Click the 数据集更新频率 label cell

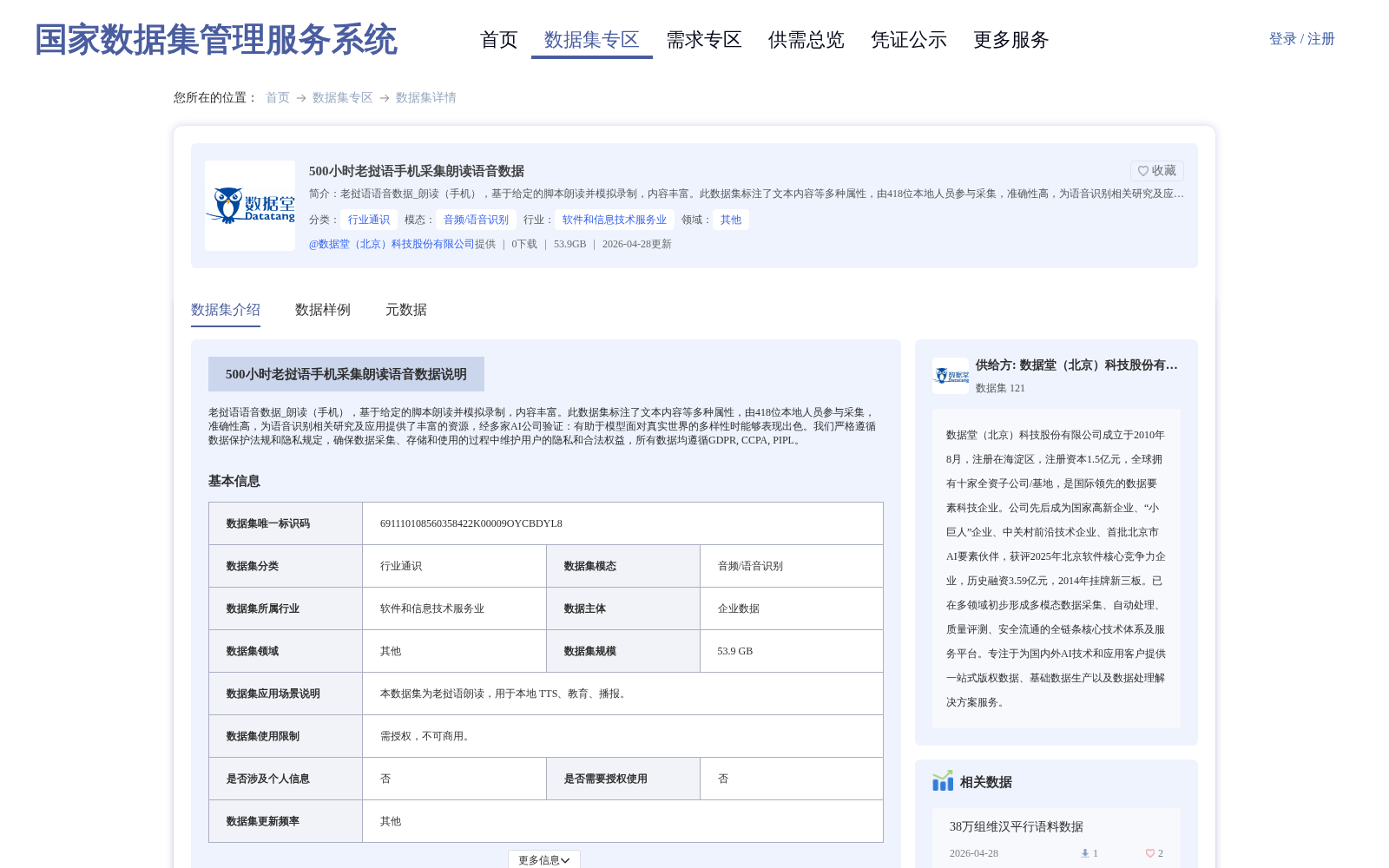(x=286, y=821)
